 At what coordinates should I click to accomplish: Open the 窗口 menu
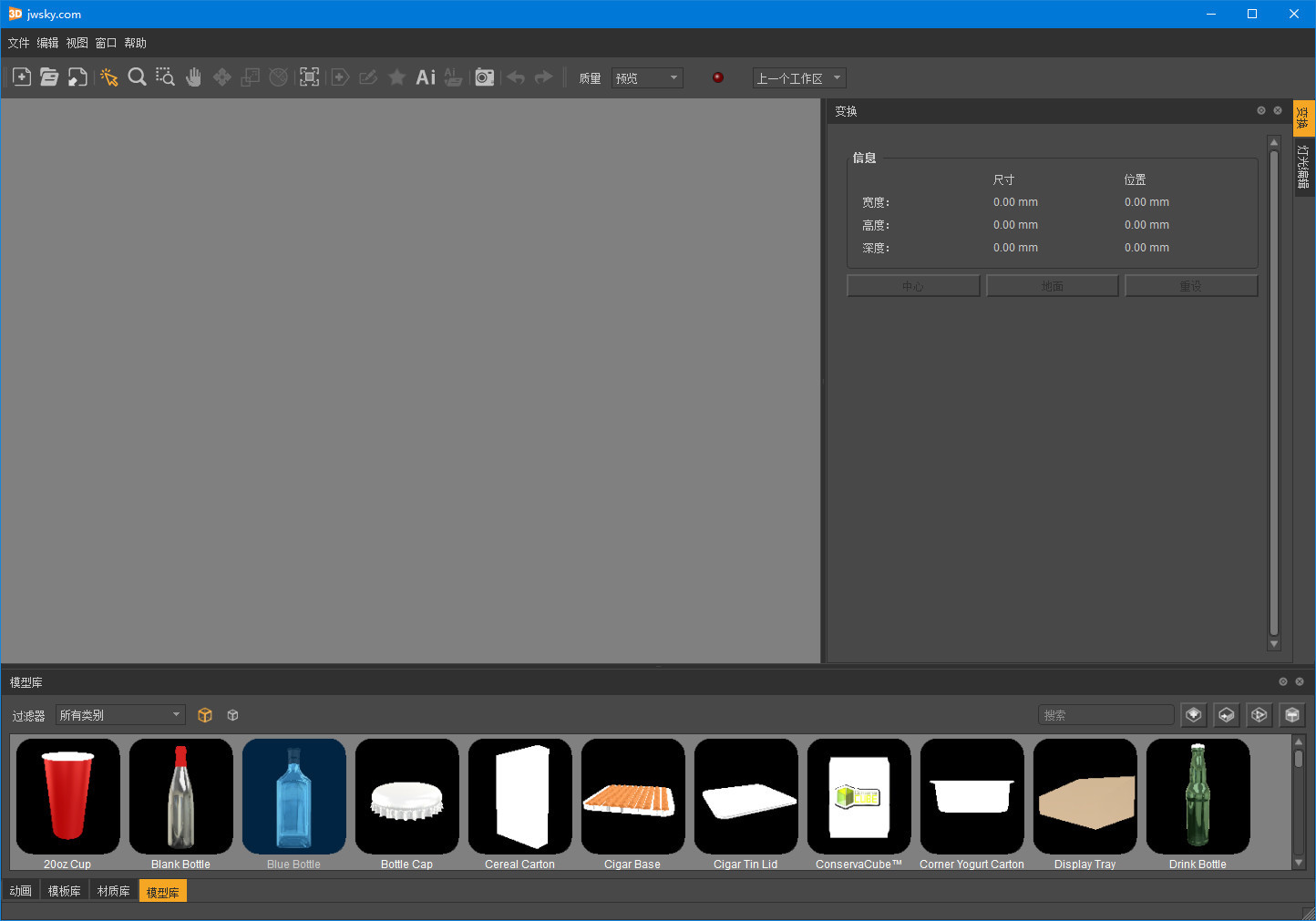106,43
